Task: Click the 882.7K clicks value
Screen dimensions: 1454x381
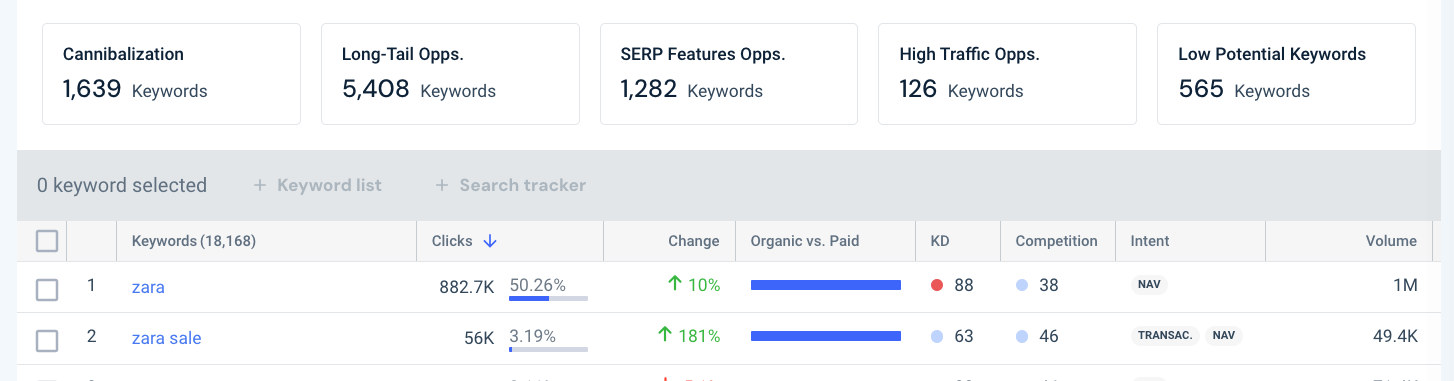Action: coord(467,287)
